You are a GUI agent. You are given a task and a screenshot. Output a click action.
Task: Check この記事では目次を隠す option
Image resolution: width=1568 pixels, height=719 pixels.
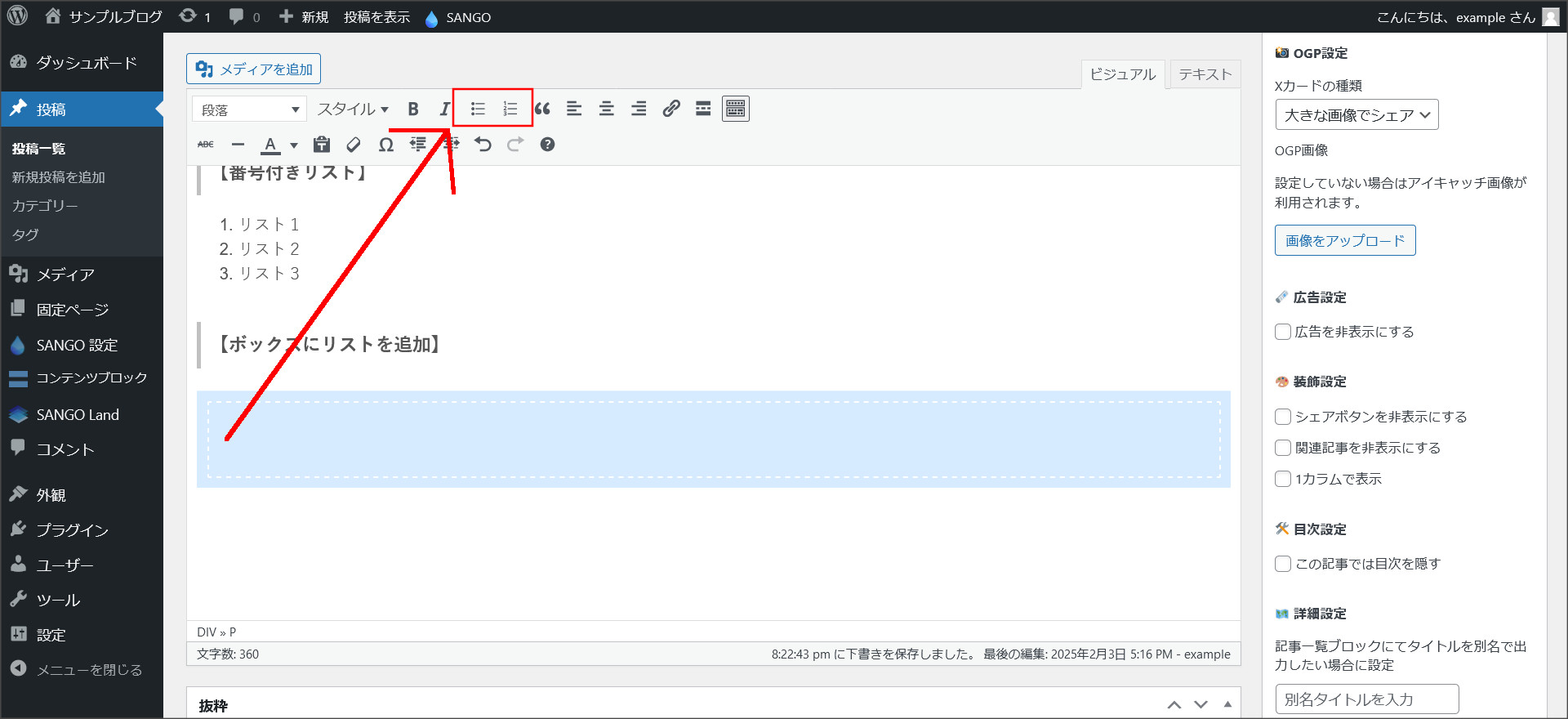click(x=1283, y=564)
